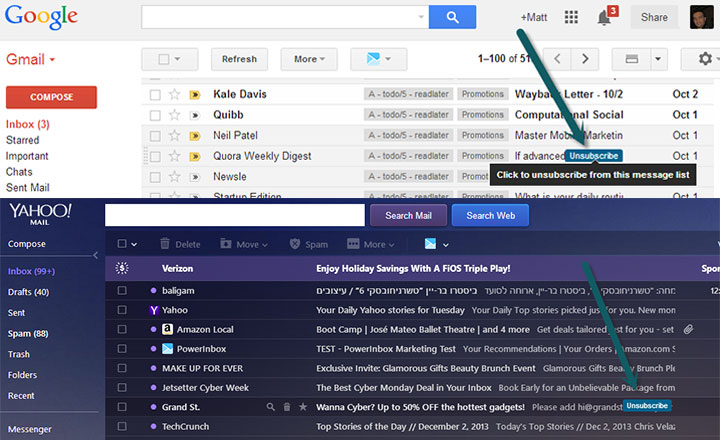Open Google notifications bell
Viewport: 720px width, 440px height.
pyautogui.click(x=604, y=18)
